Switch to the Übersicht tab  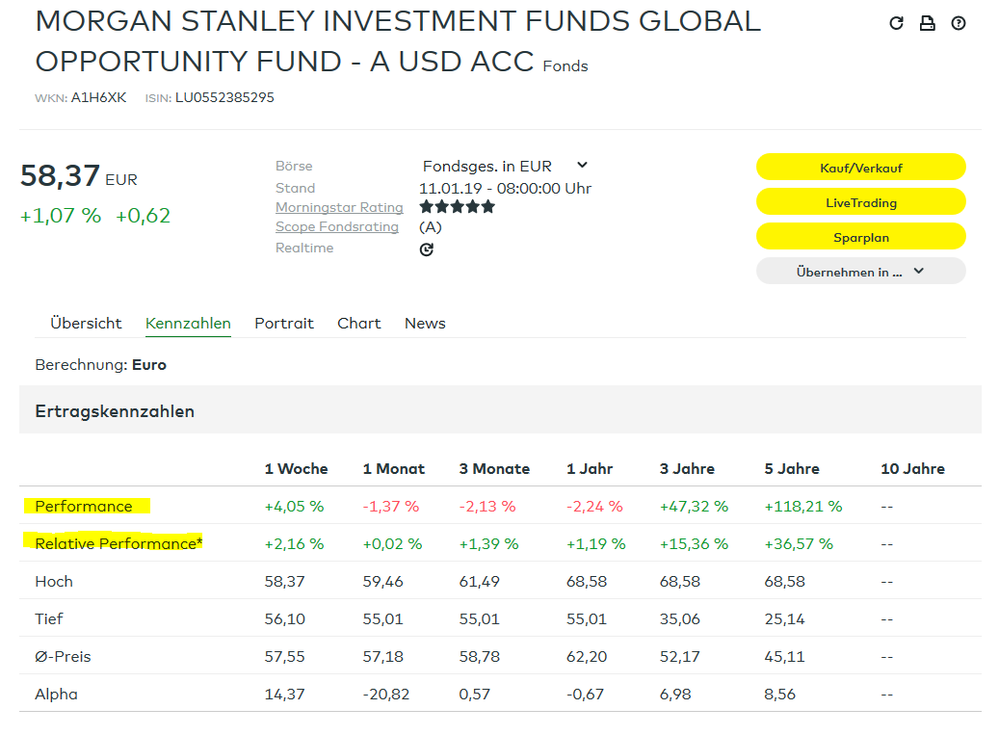click(x=86, y=323)
